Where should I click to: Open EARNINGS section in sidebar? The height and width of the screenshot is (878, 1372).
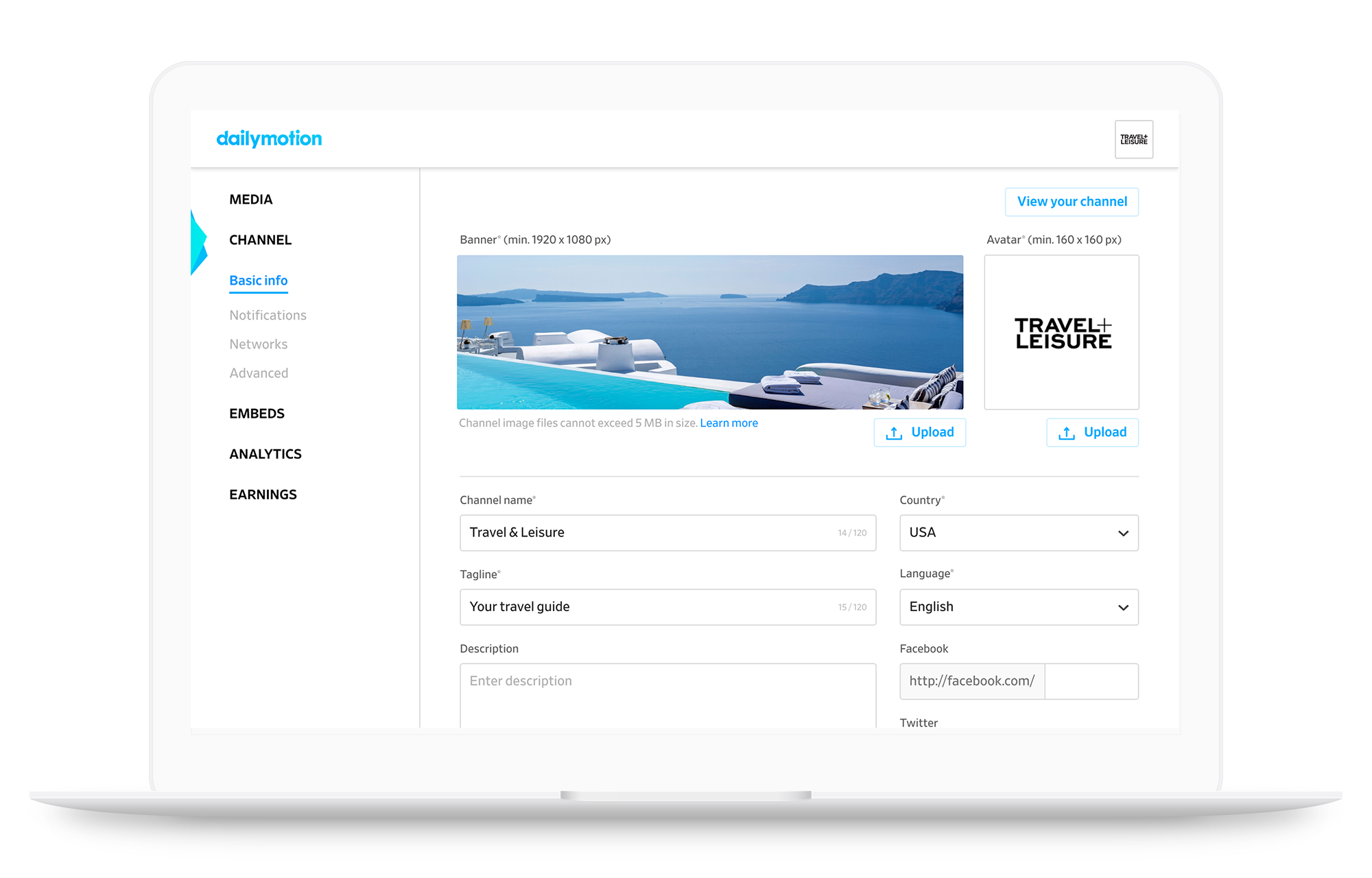tap(263, 495)
